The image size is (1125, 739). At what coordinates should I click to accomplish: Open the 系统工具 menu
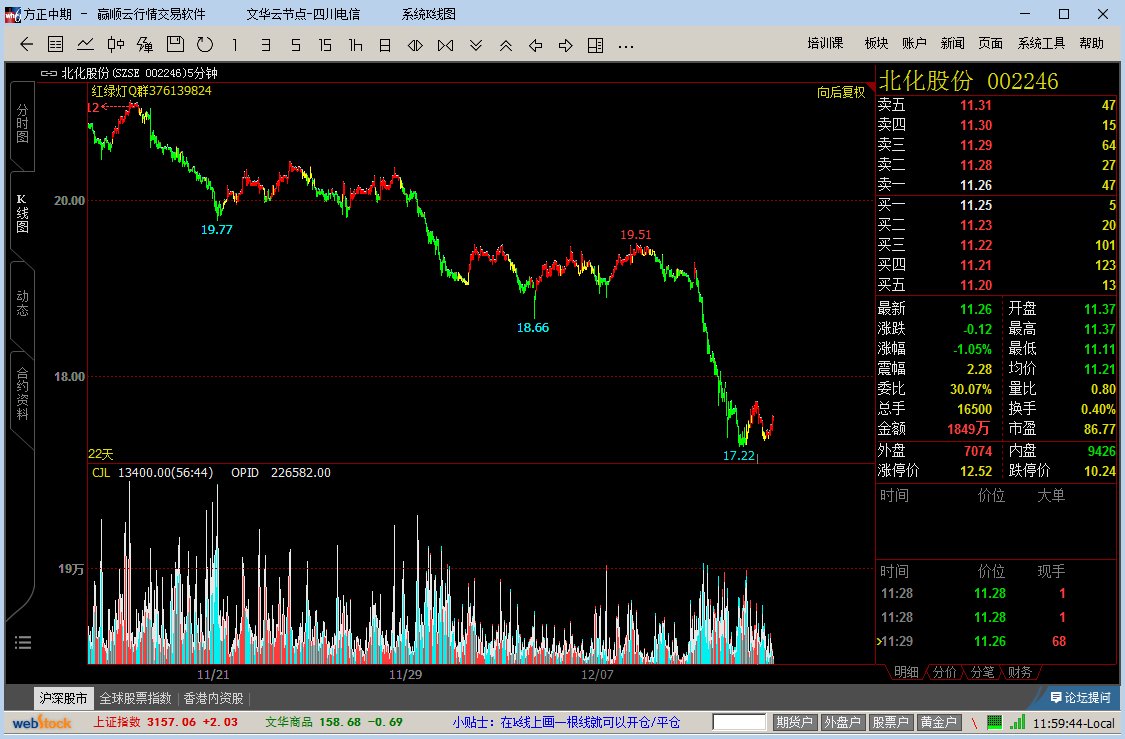[x=1041, y=44]
